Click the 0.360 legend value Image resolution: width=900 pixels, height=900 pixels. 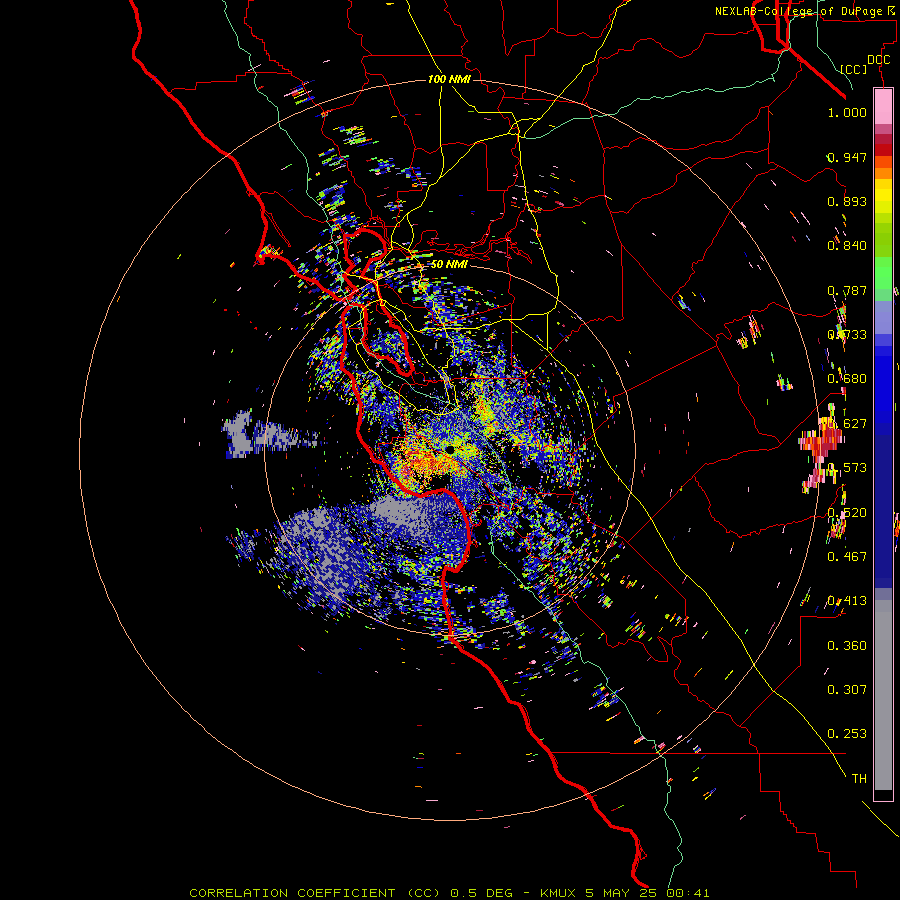[x=847, y=646]
